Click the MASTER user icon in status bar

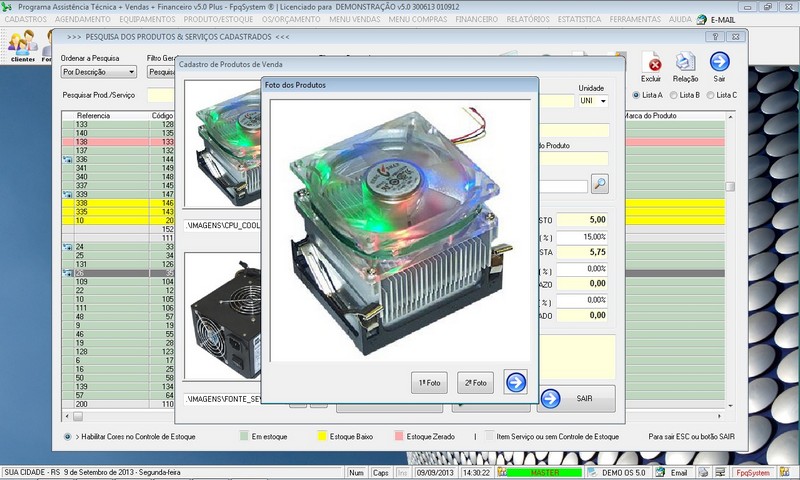click(x=502, y=472)
